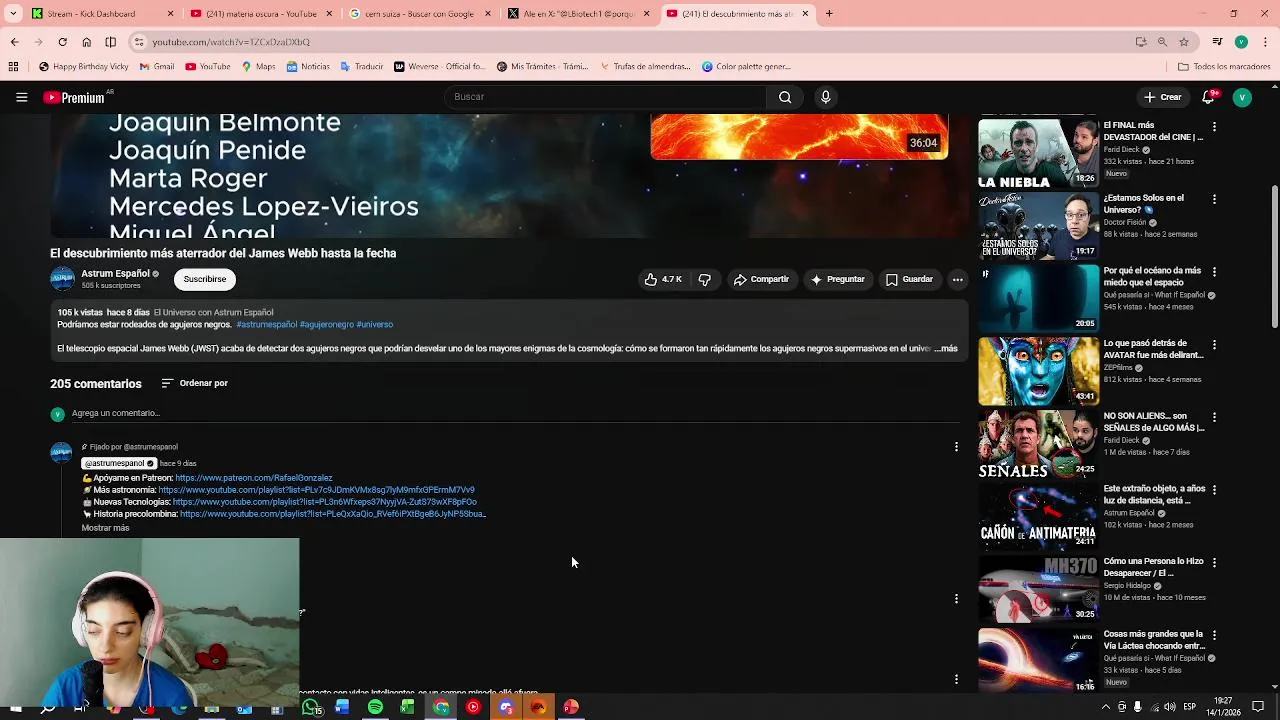Open the Historia precolombina playlist link
Image resolution: width=1280 pixels, height=720 pixels.
[x=333, y=514]
